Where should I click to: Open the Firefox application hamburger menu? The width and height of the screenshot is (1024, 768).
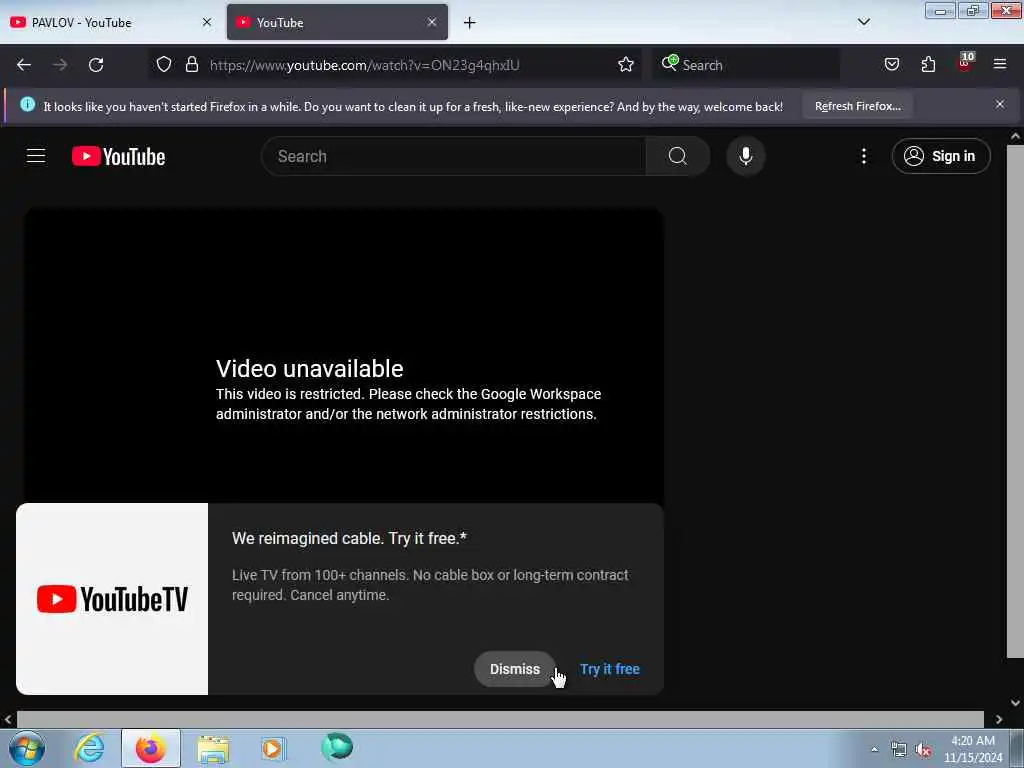pyautogui.click(x=1000, y=64)
